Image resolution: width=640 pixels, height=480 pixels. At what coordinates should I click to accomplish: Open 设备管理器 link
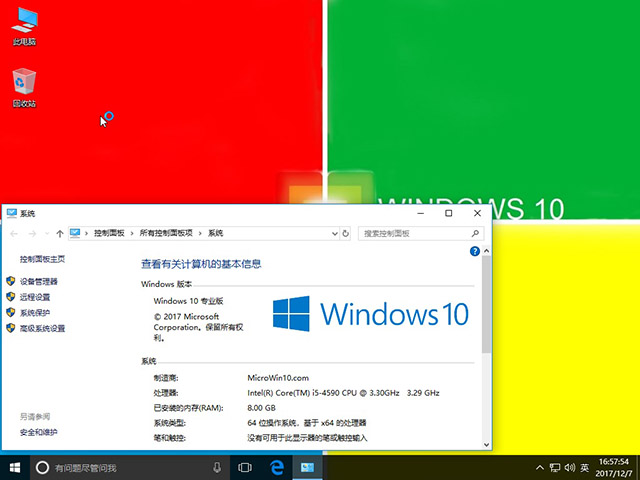(x=39, y=281)
